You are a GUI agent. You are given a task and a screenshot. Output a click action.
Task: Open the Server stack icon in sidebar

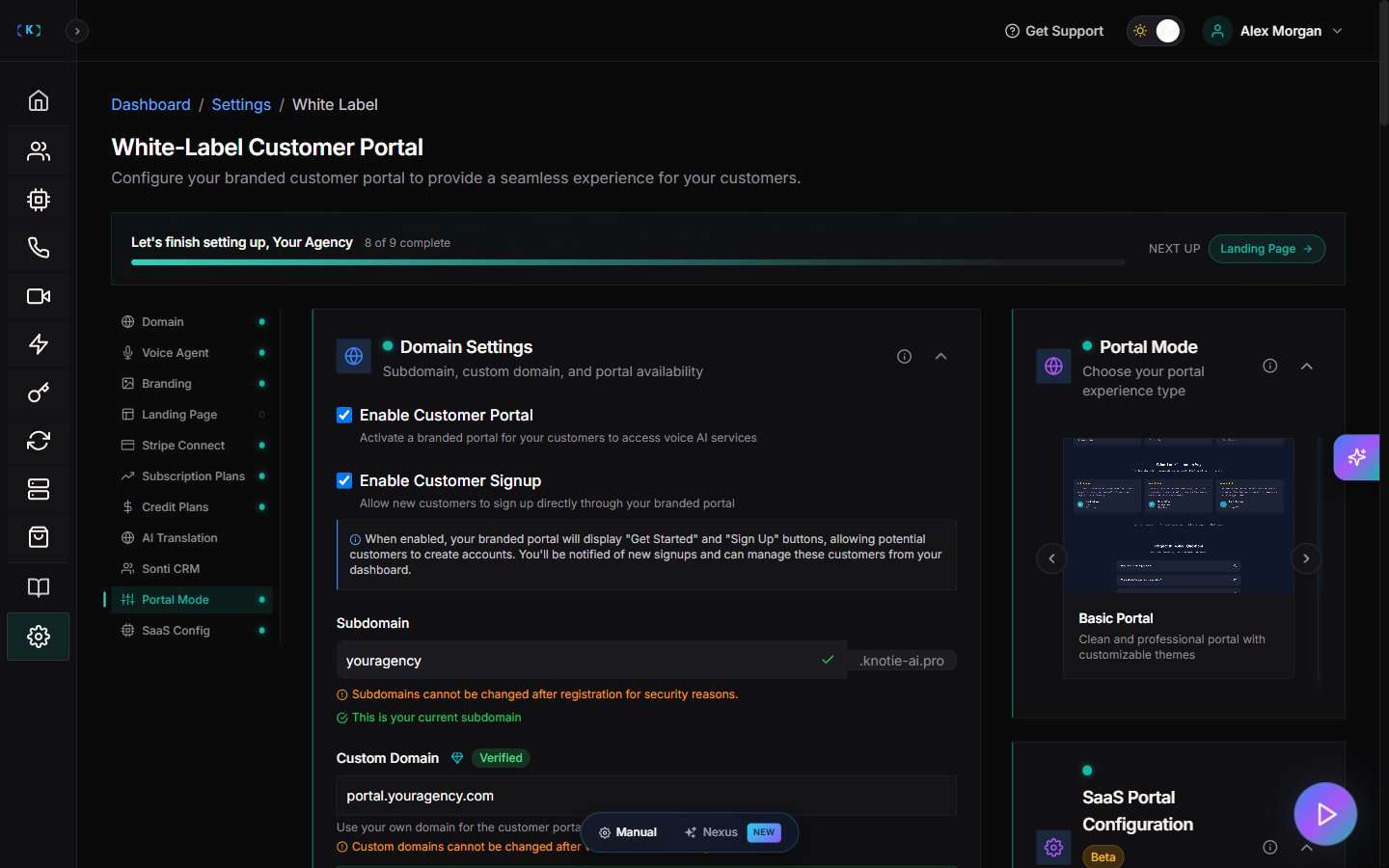39,489
